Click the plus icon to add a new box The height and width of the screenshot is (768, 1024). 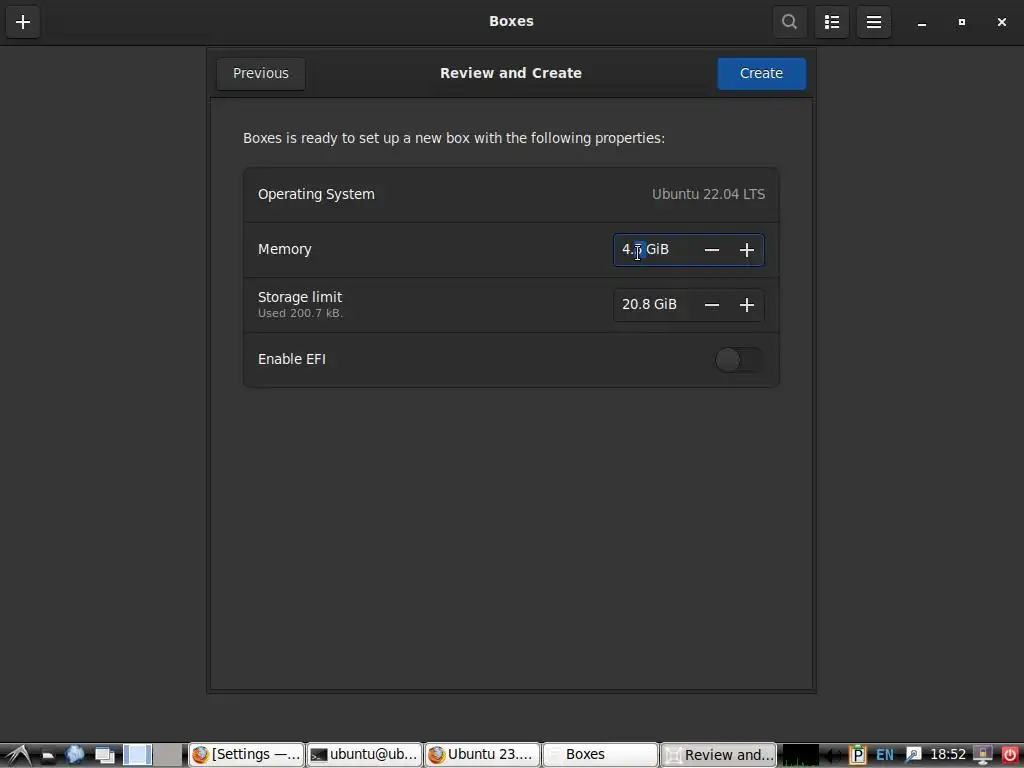coord(23,22)
